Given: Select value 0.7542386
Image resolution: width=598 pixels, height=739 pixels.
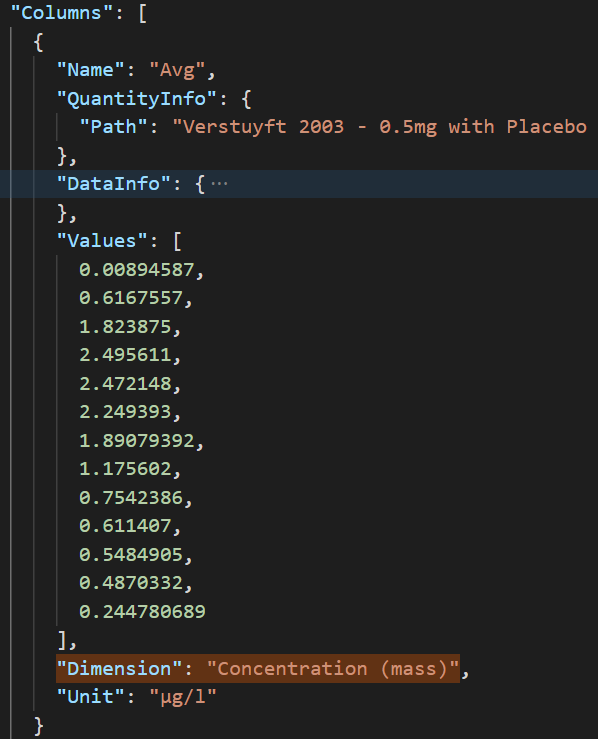Looking at the screenshot, I should pyautogui.click(x=131, y=498).
